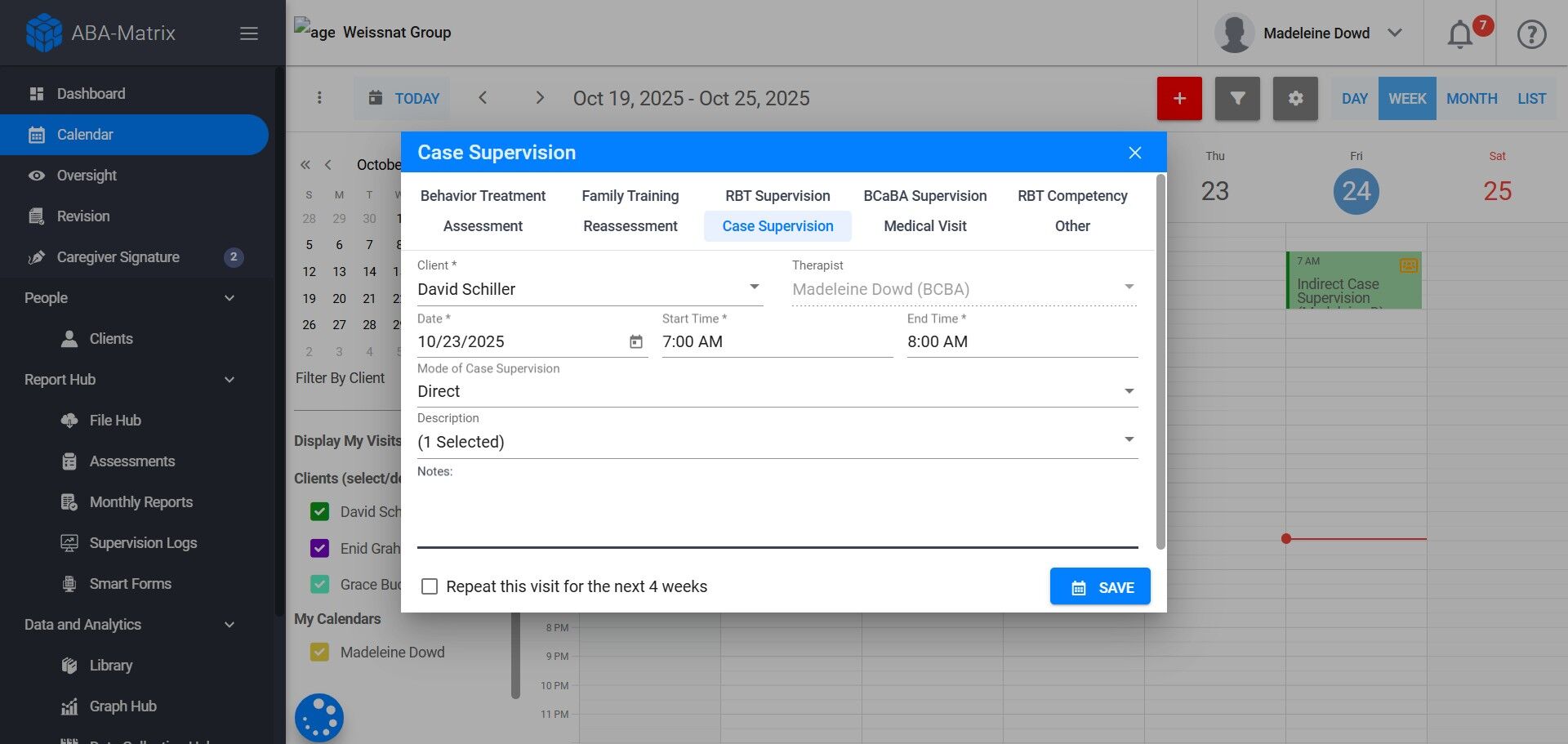Select the Medical Visit tab

(924, 226)
